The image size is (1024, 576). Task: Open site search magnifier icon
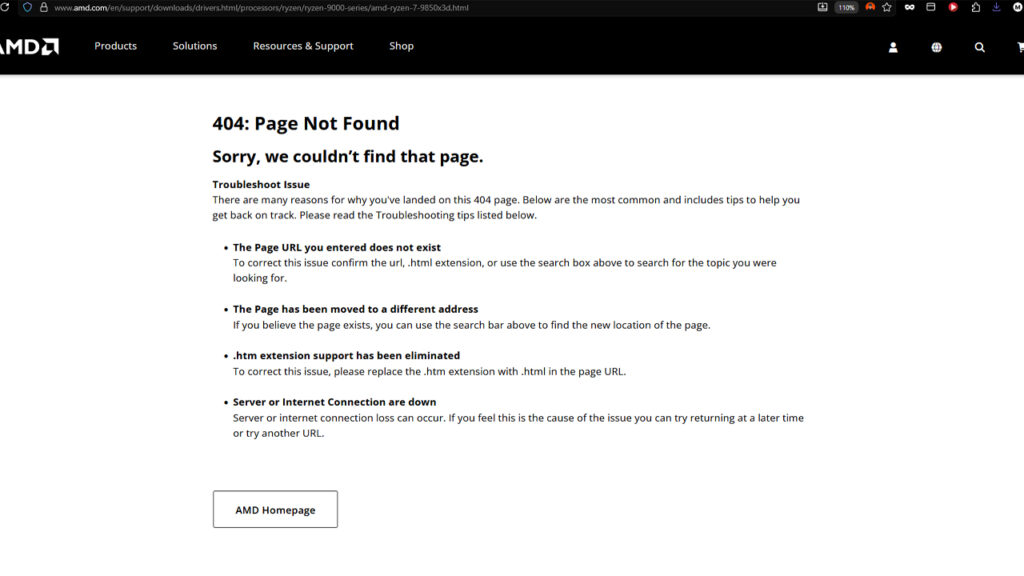coord(979,47)
